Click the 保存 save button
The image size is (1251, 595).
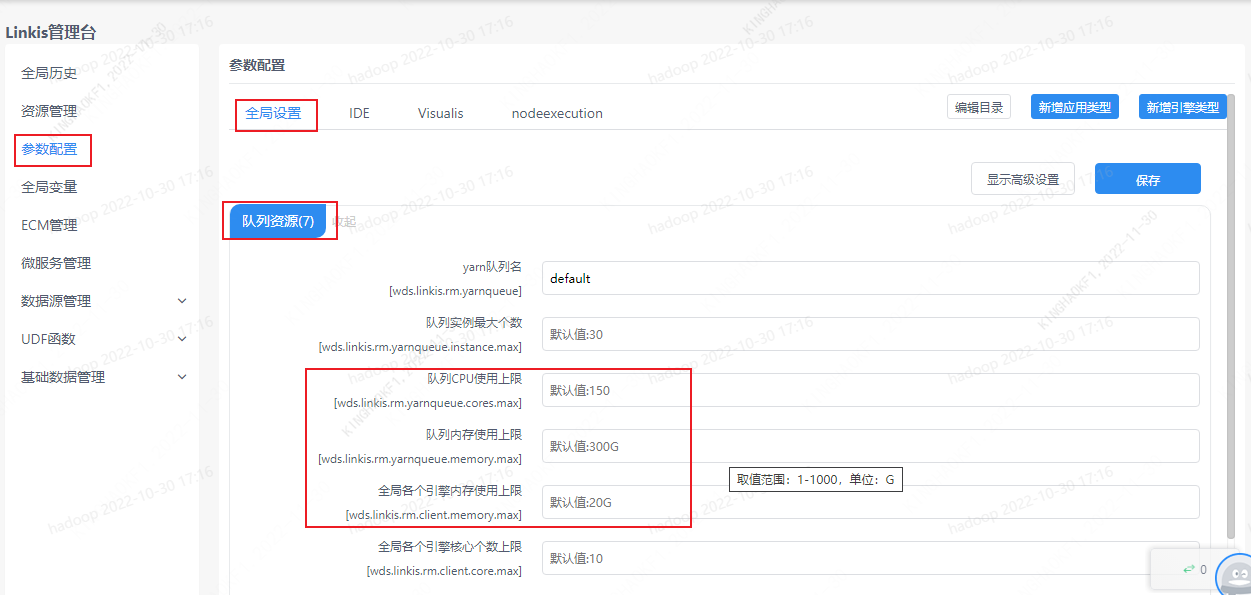(1147, 180)
